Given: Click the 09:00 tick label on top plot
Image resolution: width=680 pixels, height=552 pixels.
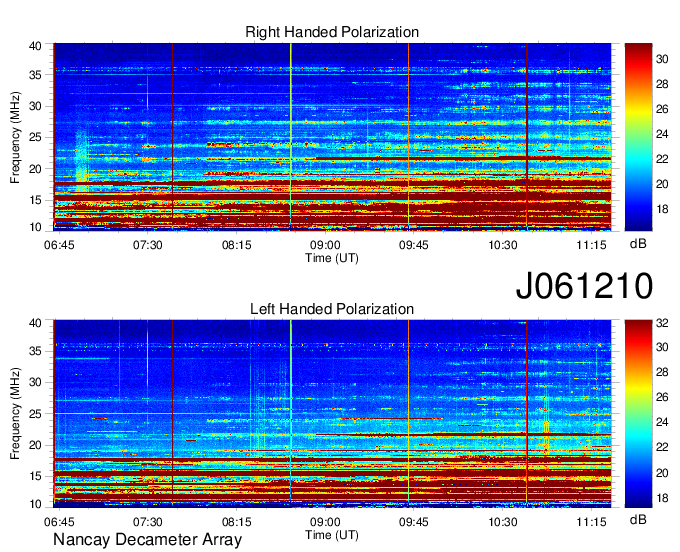Looking at the screenshot, I should pyautogui.click(x=325, y=245).
